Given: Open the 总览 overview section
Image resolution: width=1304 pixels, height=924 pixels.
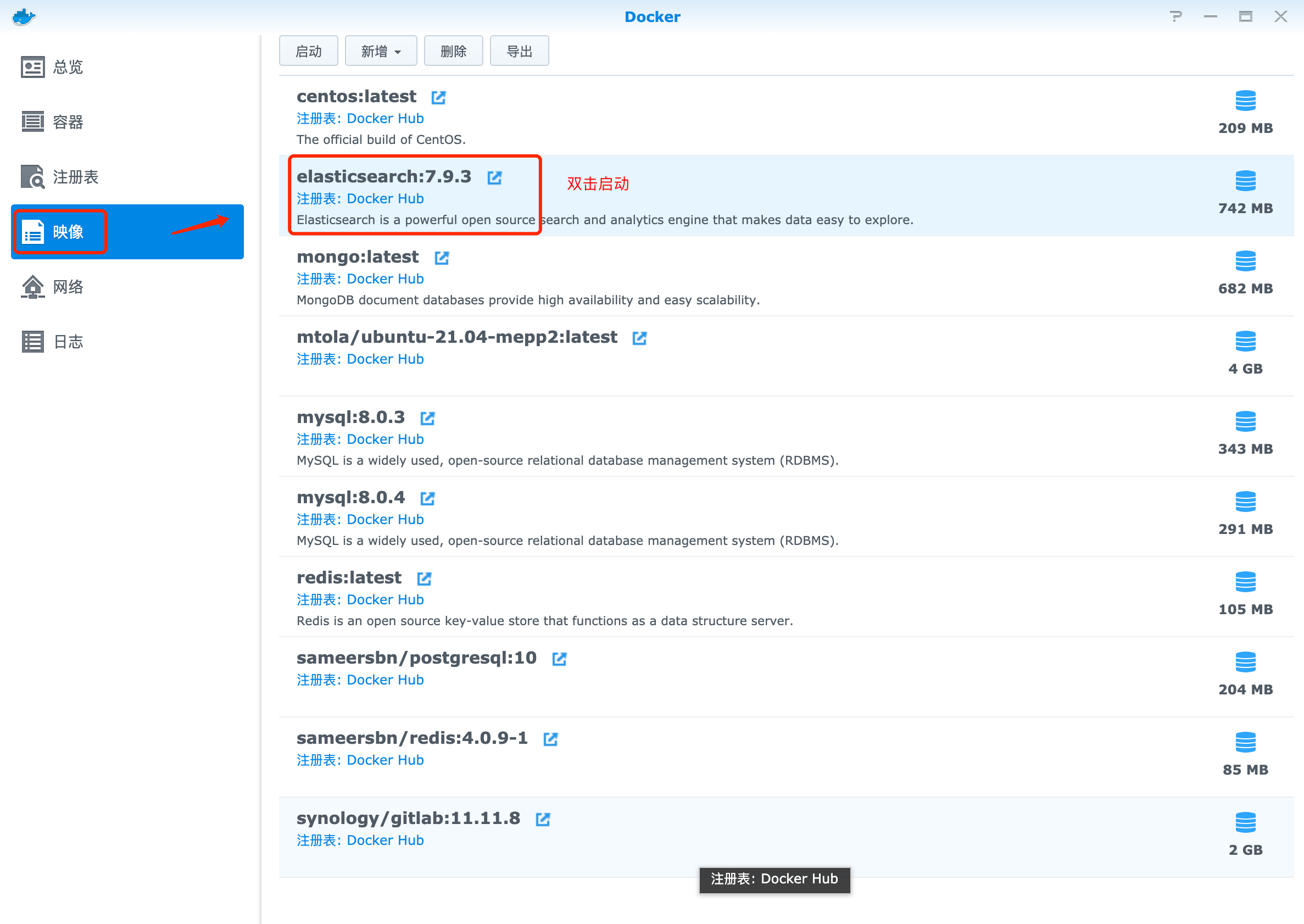Looking at the screenshot, I should tap(67, 67).
